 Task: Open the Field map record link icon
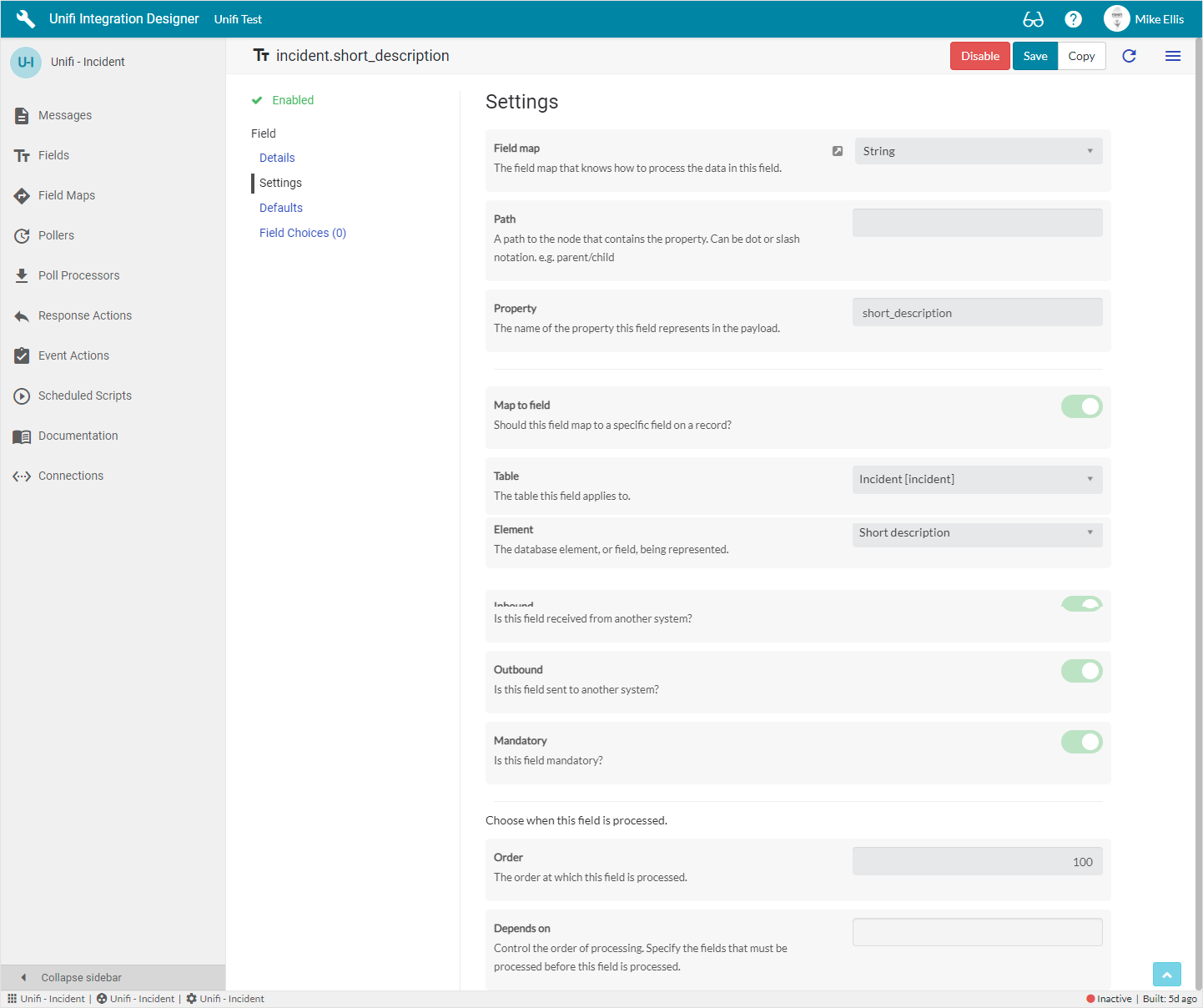(x=838, y=151)
